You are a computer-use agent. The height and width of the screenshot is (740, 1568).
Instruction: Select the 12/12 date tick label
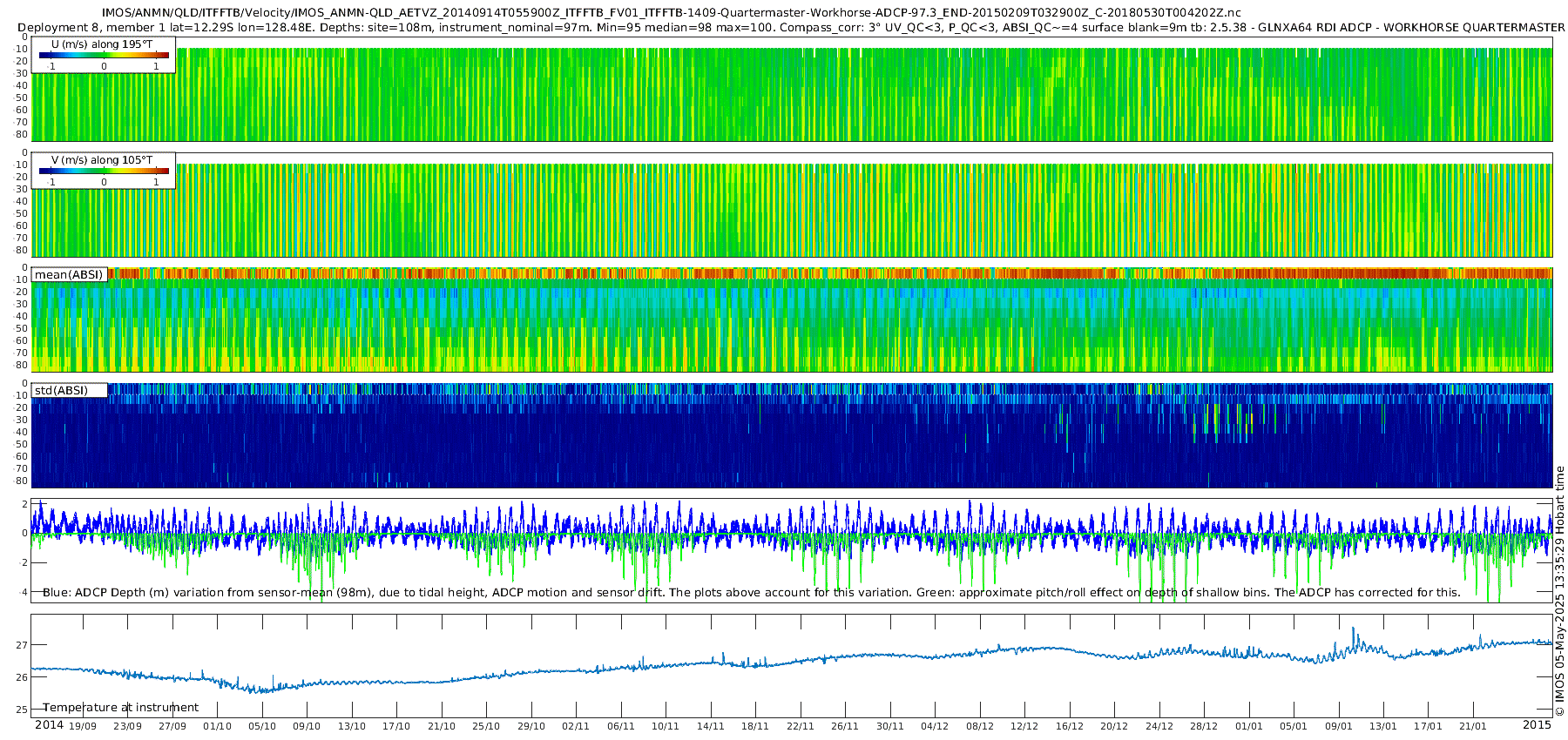(1024, 726)
